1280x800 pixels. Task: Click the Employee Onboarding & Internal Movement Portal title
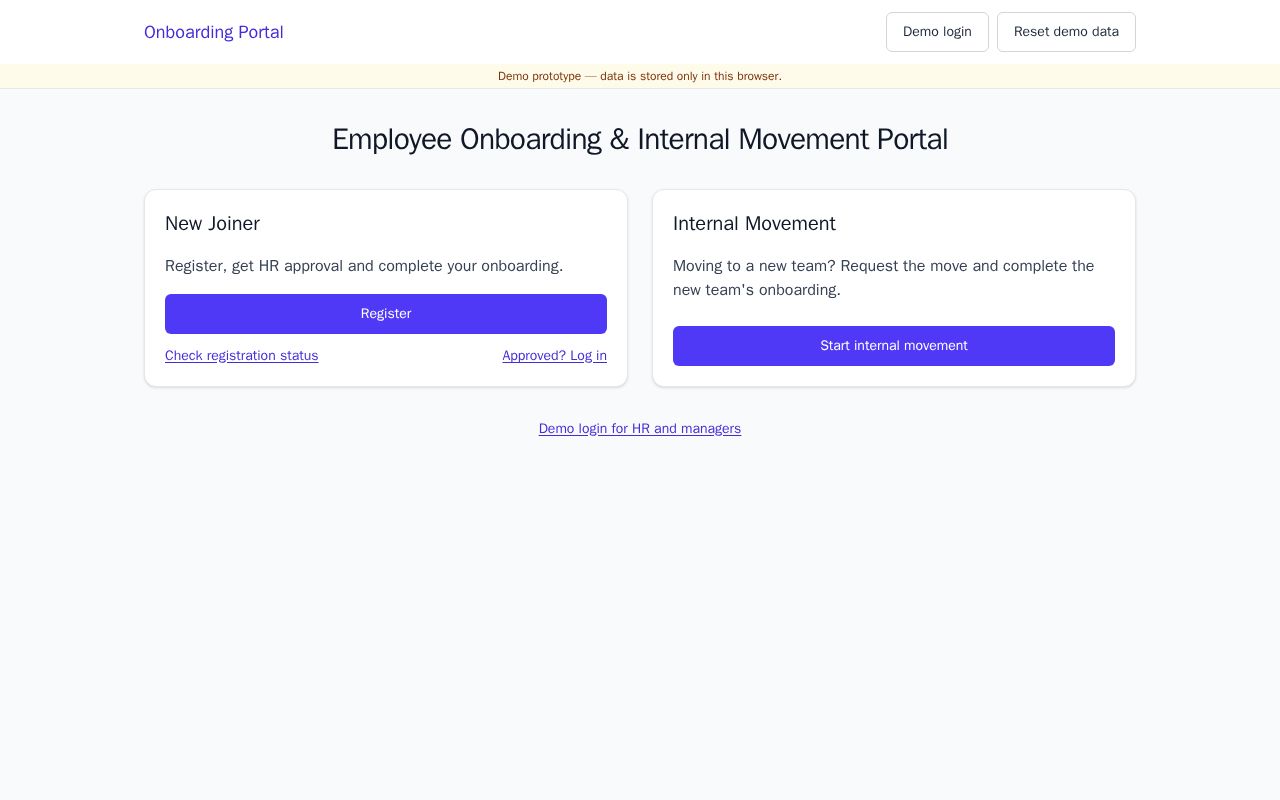tap(640, 139)
